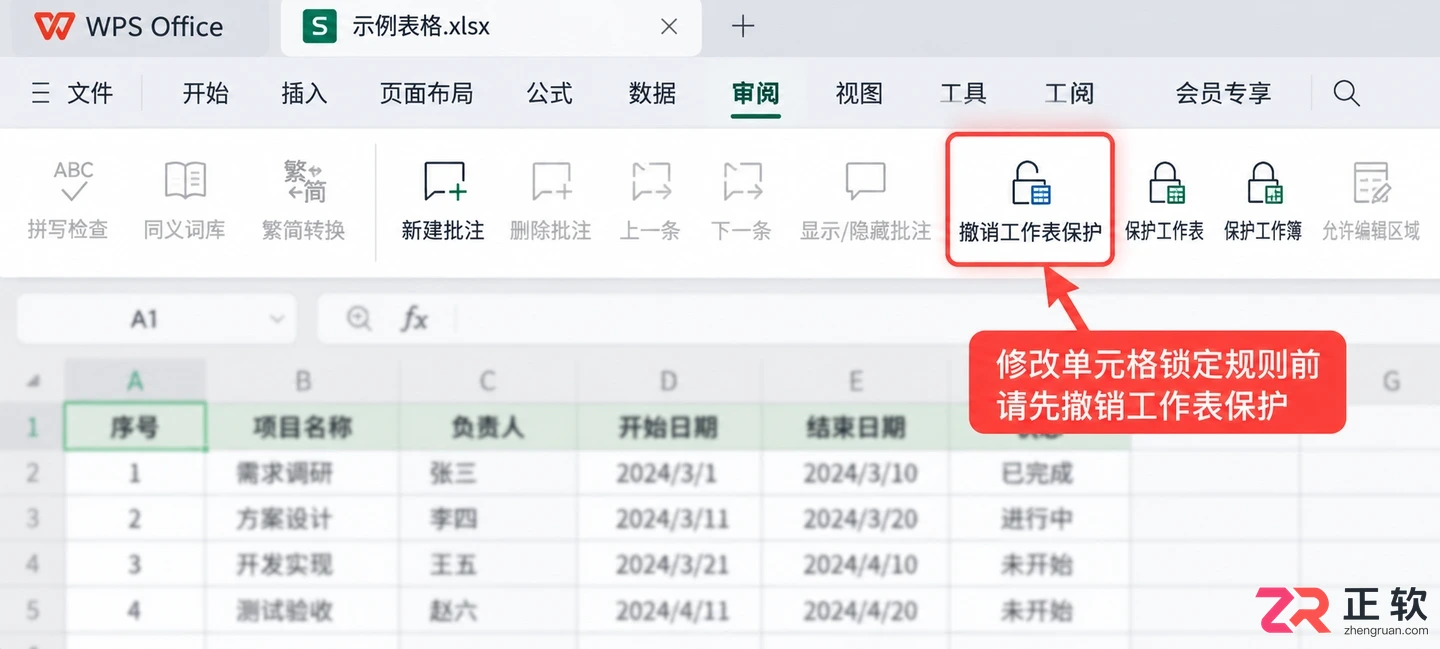Select row 4 header
Viewport: 1440px width, 649px height.
coord(33,564)
